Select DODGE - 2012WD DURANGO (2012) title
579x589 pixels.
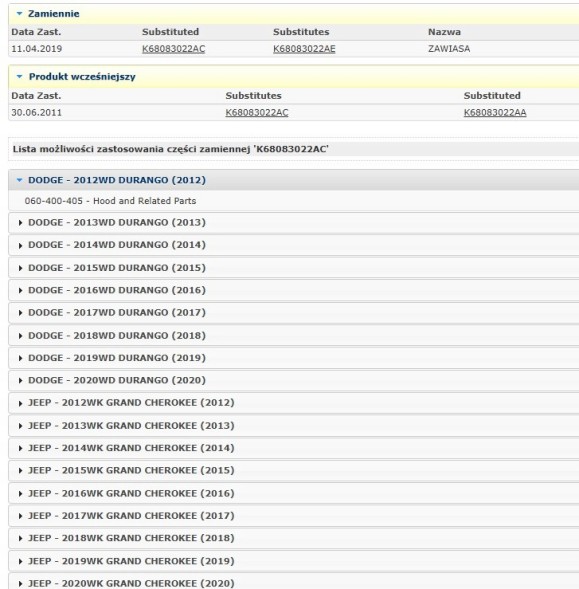pos(117,180)
